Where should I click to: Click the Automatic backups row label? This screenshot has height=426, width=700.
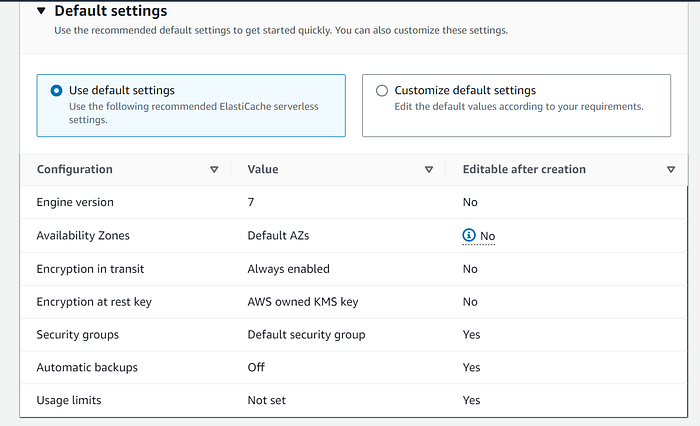tap(87, 368)
